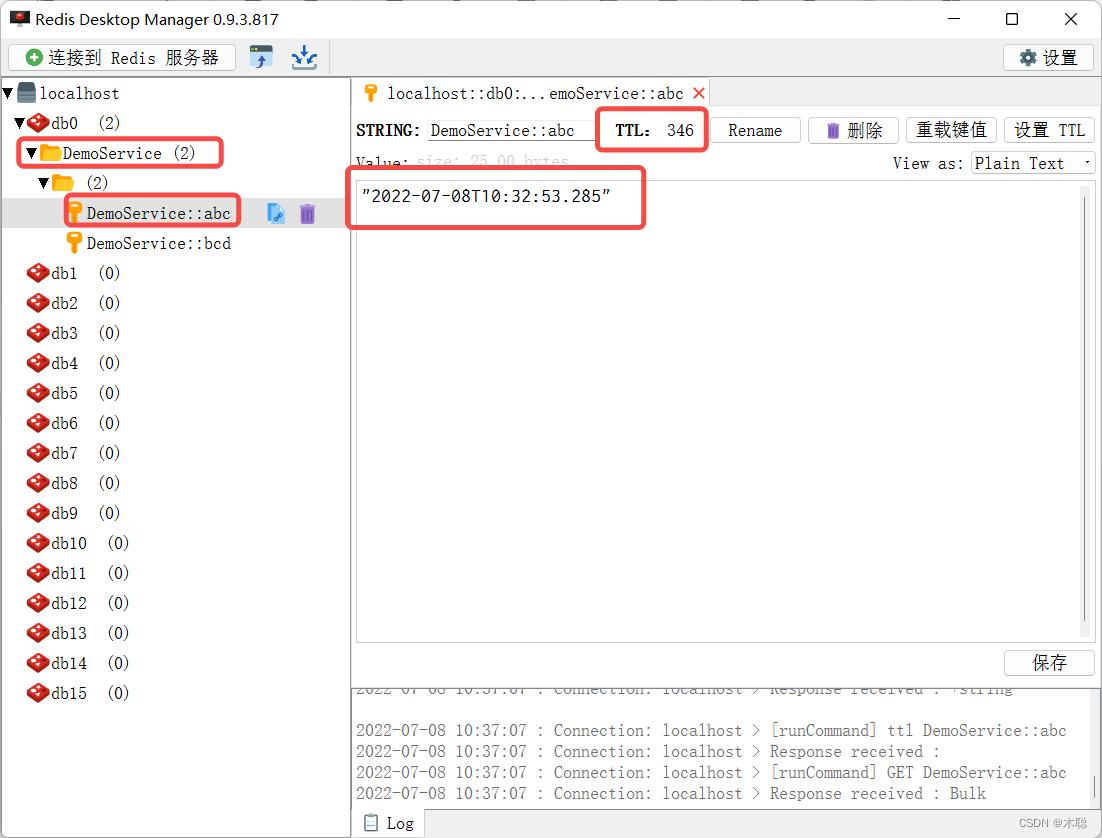Select the db12 database icon
The image size is (1102, 838).
point(38,602)
